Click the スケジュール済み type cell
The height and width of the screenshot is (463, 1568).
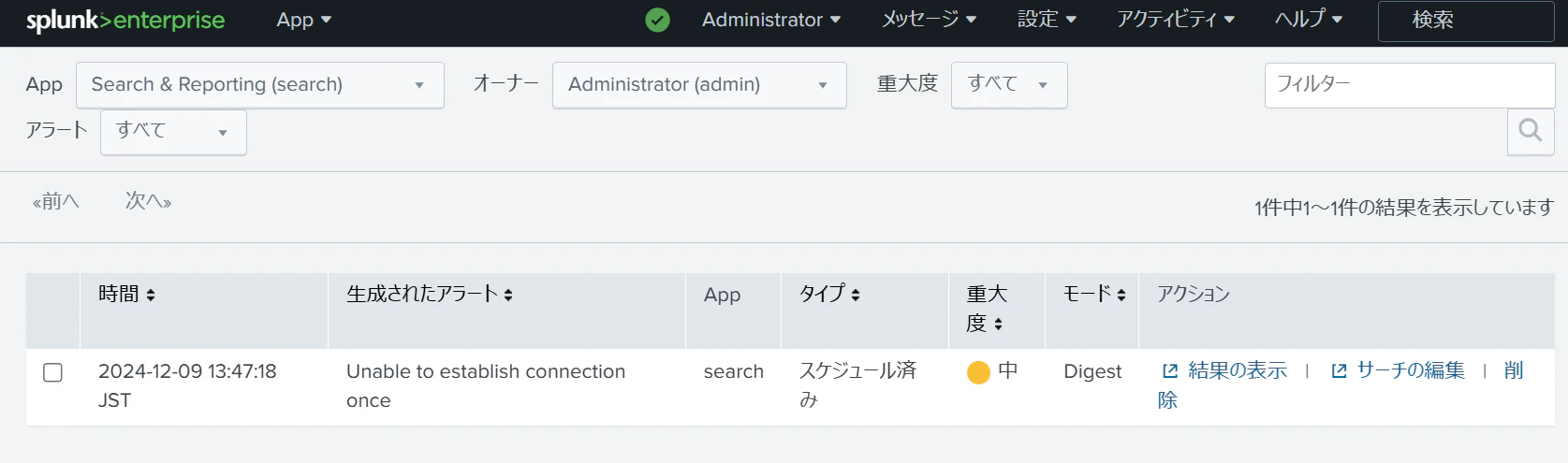pyautogui.click(x=857, y=385)
